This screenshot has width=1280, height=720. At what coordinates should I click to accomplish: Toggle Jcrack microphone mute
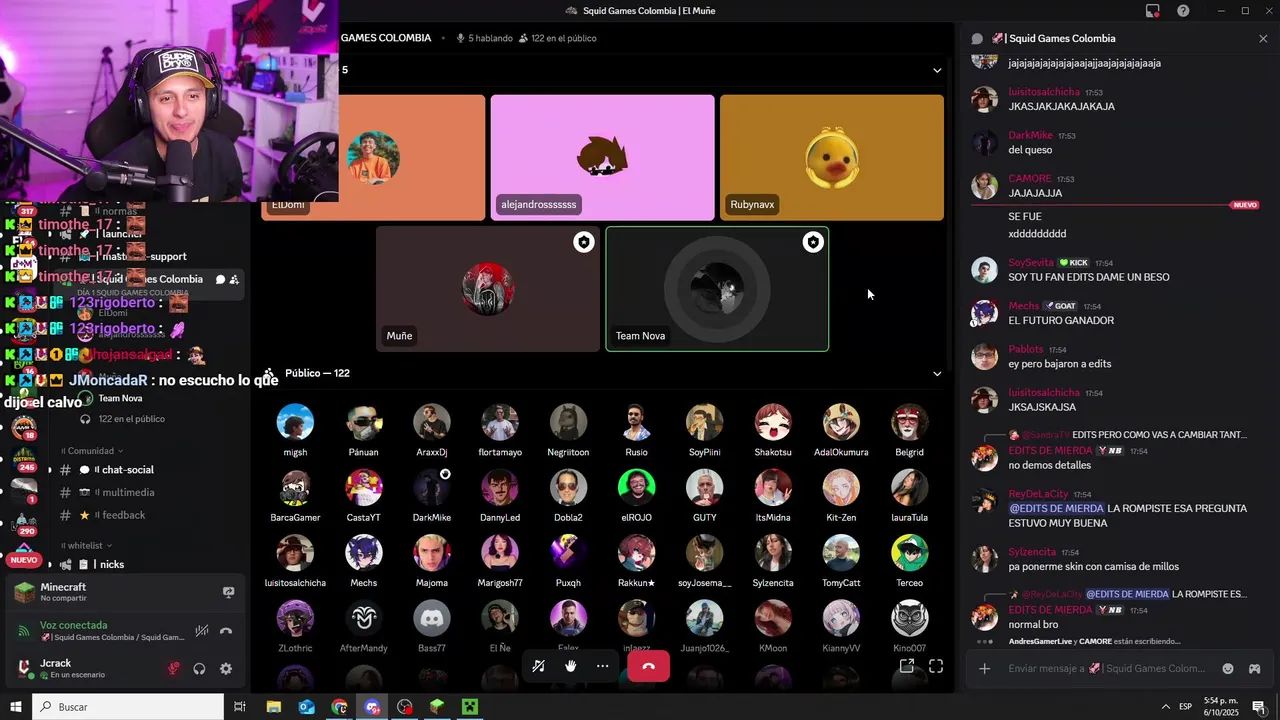pos(174,668)
